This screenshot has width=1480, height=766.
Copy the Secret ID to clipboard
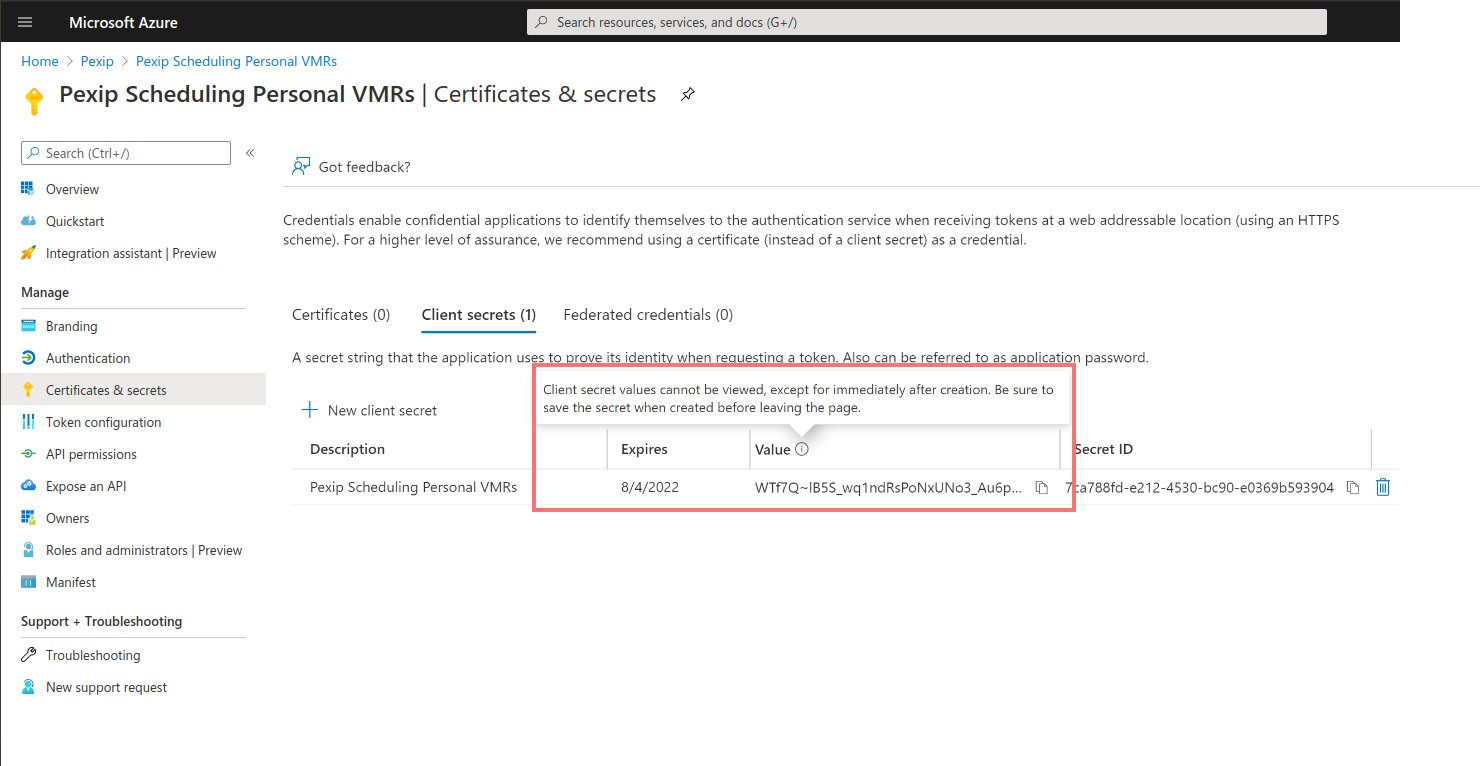(1352, 488)
